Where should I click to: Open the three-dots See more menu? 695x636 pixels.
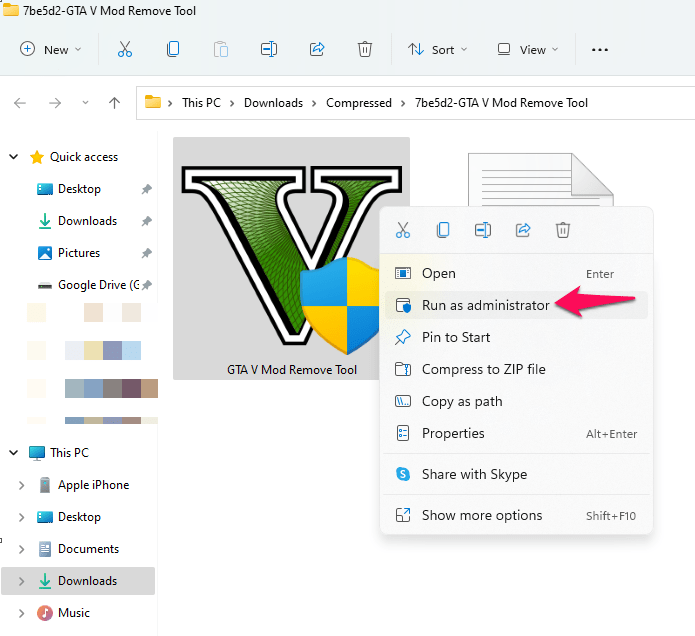click(599, 50)
